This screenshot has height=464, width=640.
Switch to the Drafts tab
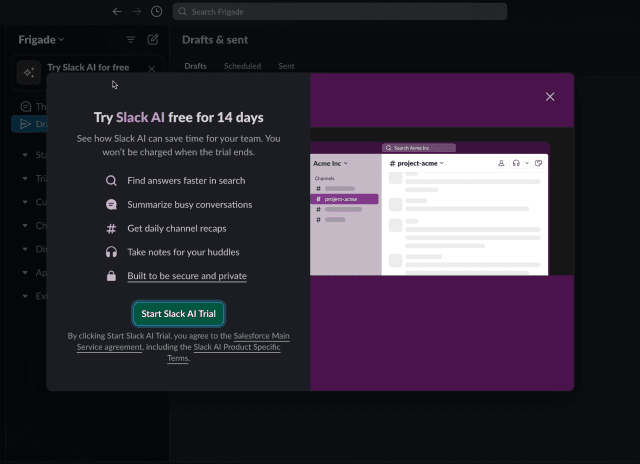click(x=196, y=66)
